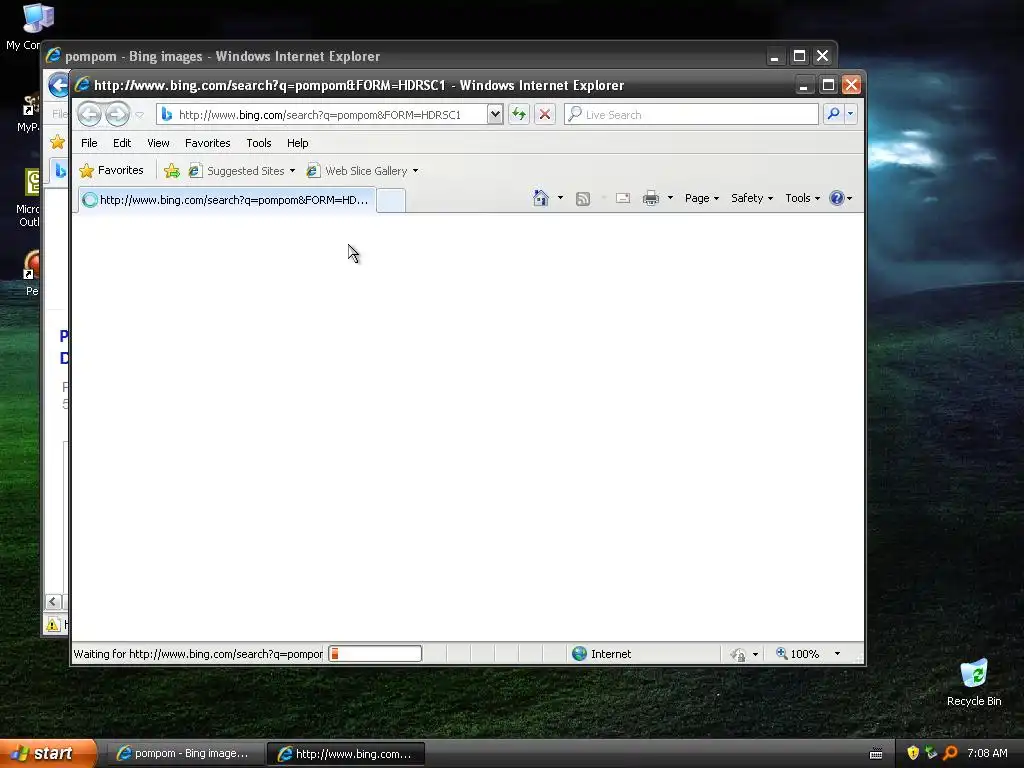Click the orange magnifier tray icon

point(950,753)
